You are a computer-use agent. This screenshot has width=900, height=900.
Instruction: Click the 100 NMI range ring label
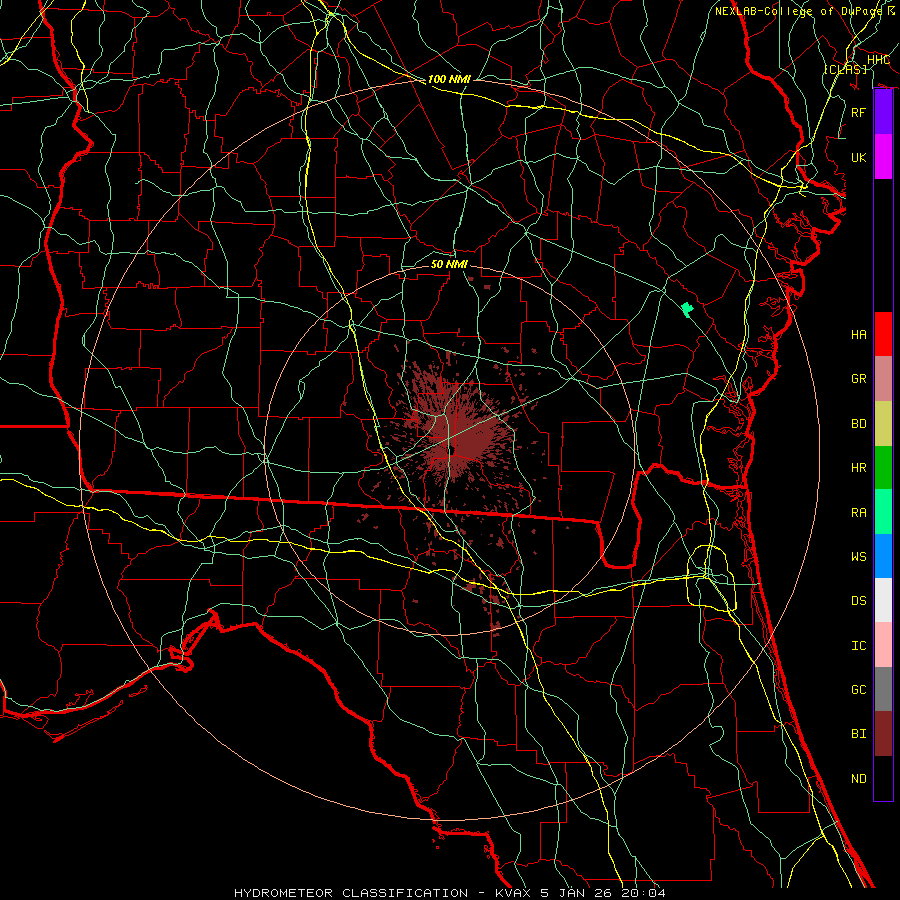coord(449,79)
